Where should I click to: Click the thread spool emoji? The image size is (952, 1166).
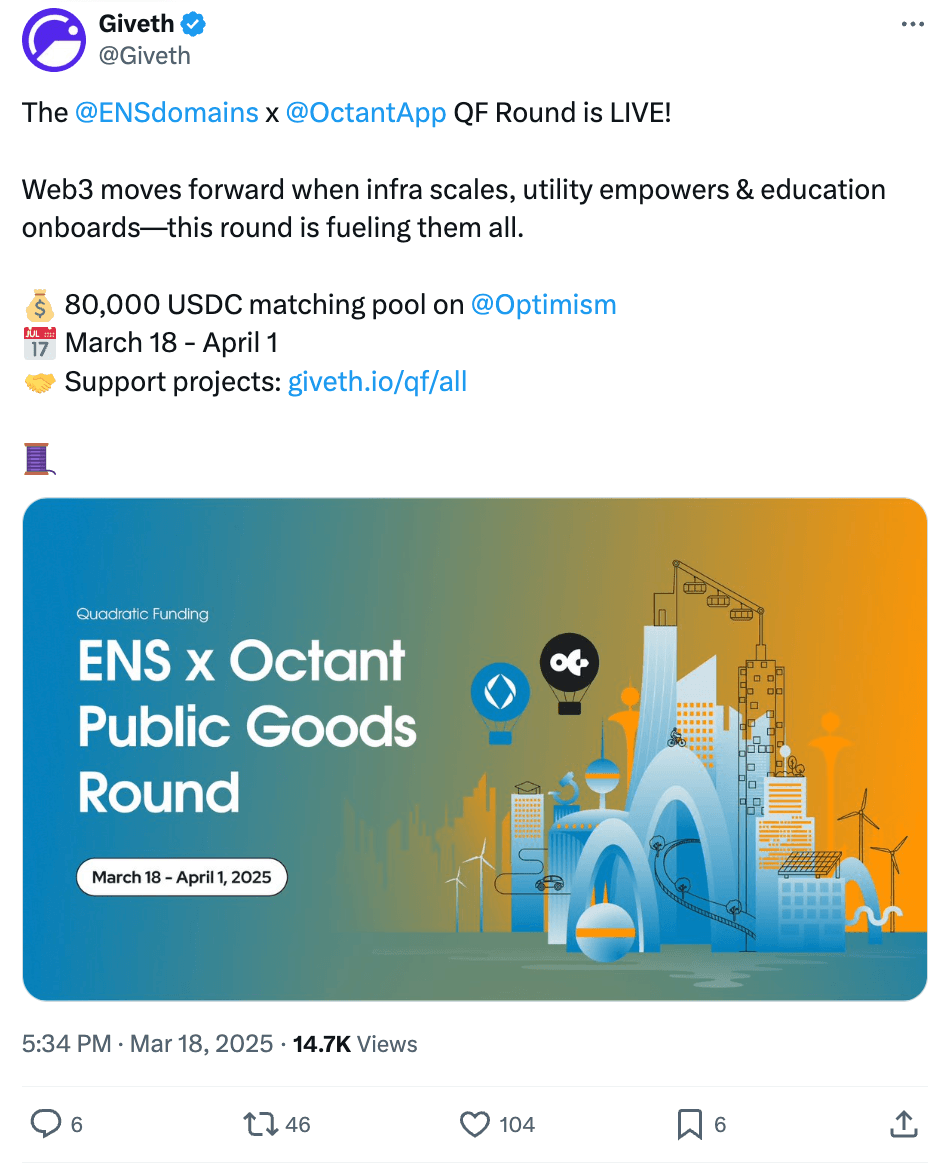pyautogui.click(x=38, y=459)
